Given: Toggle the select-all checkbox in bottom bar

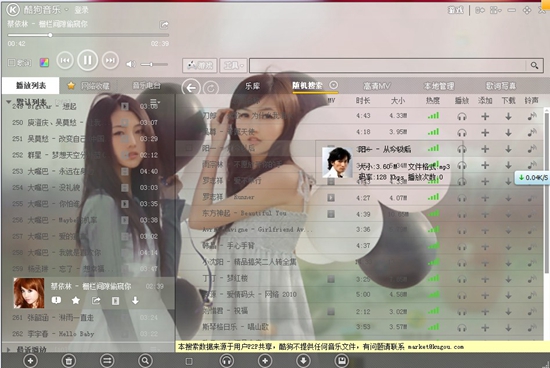Looking at the screenshot, I should [x=189, y=361].
